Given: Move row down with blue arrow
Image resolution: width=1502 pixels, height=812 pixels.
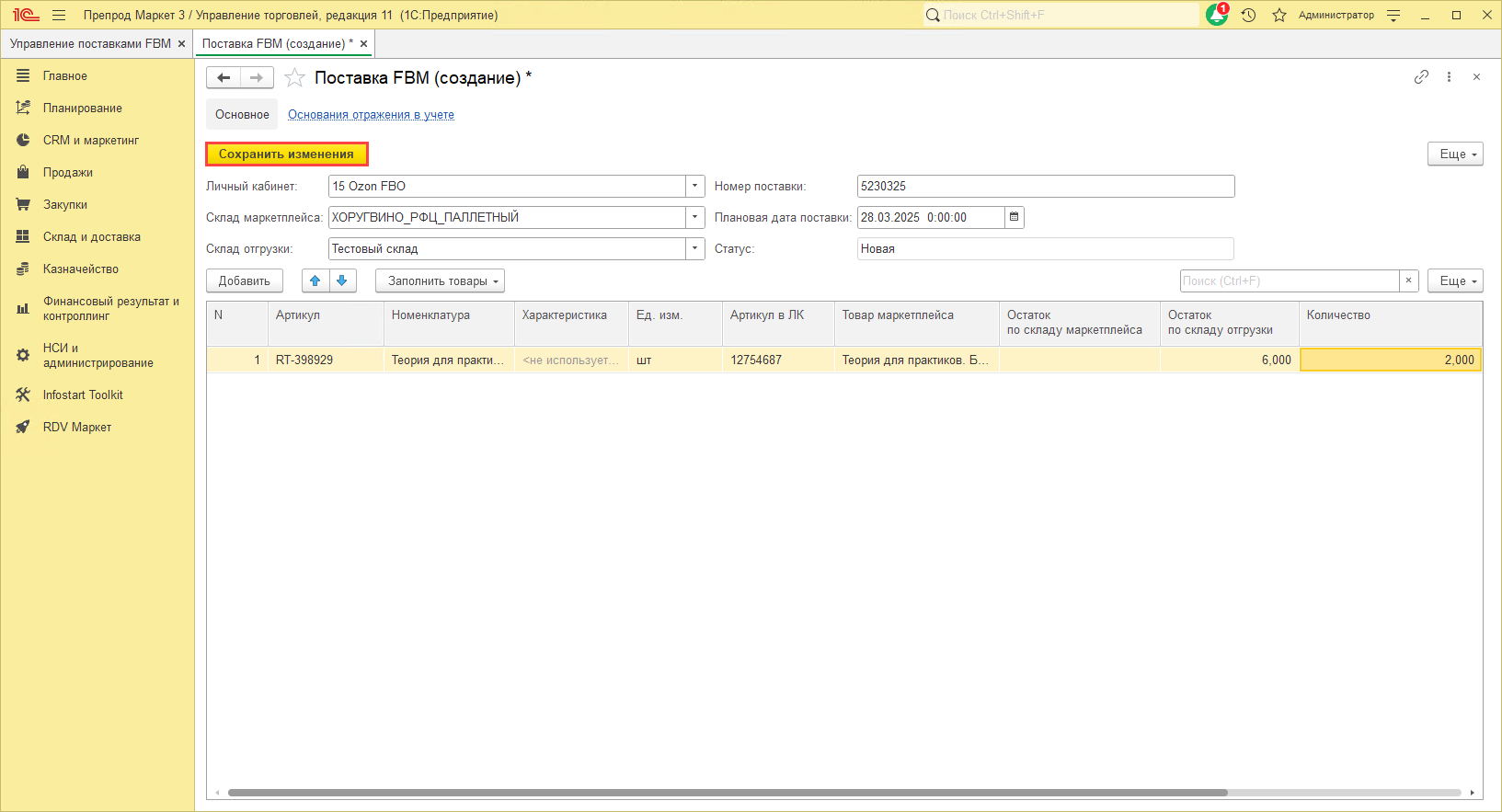Looking at the screenshot, I should click(342, 280).
